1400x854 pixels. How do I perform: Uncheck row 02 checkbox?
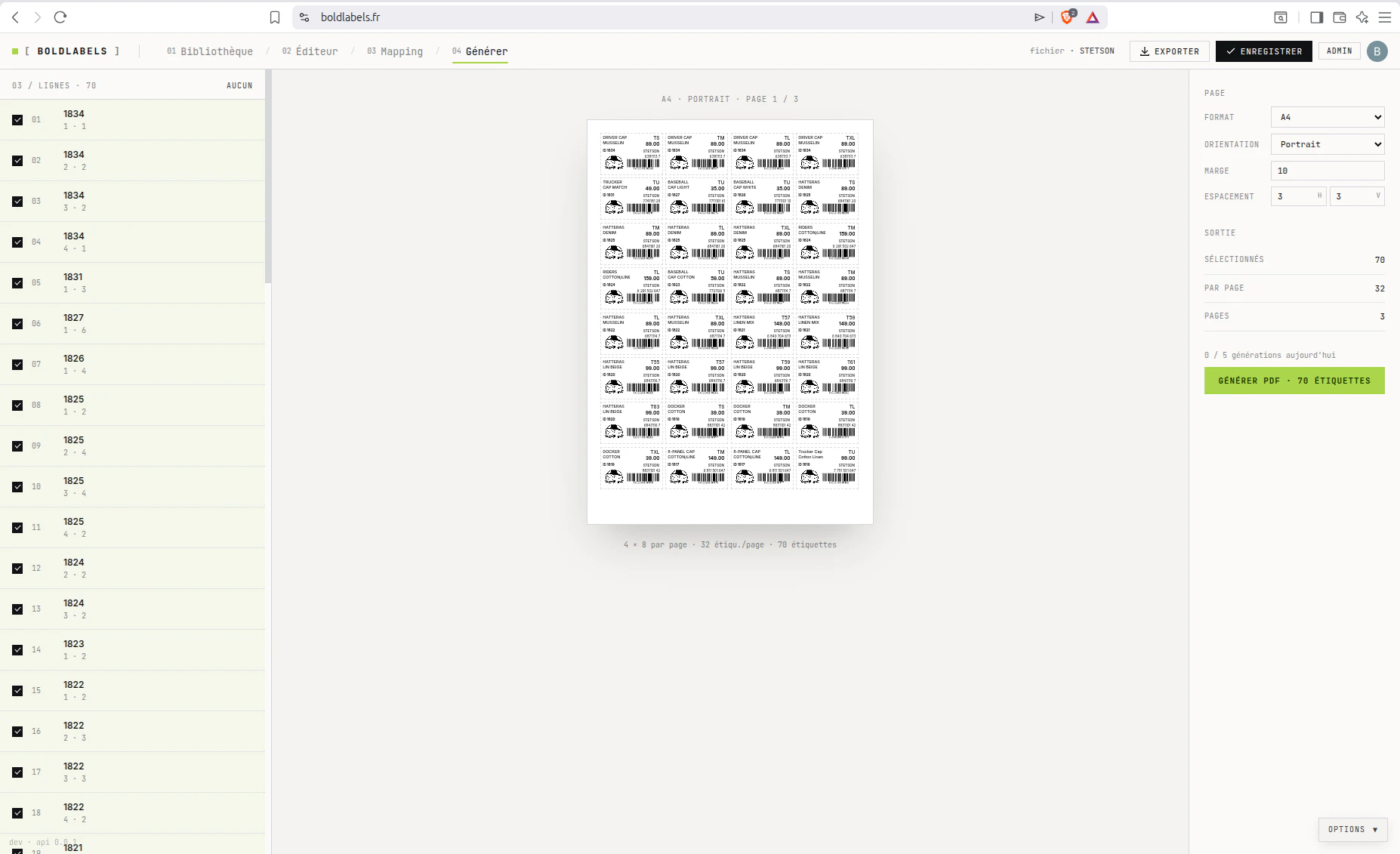click(x=17, y=161)
